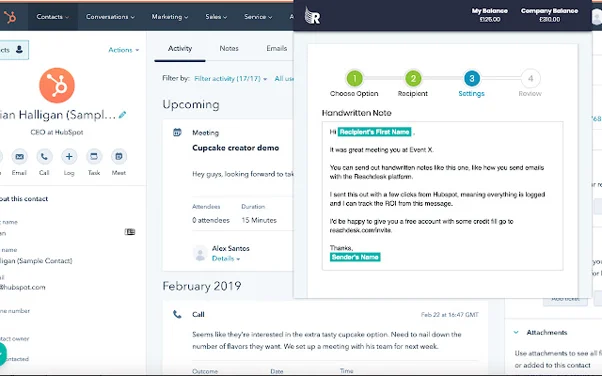The height and width of the screenshot is (376, 602).
Task: Collapse the Attachments section chevron
Action: point(516,332)
